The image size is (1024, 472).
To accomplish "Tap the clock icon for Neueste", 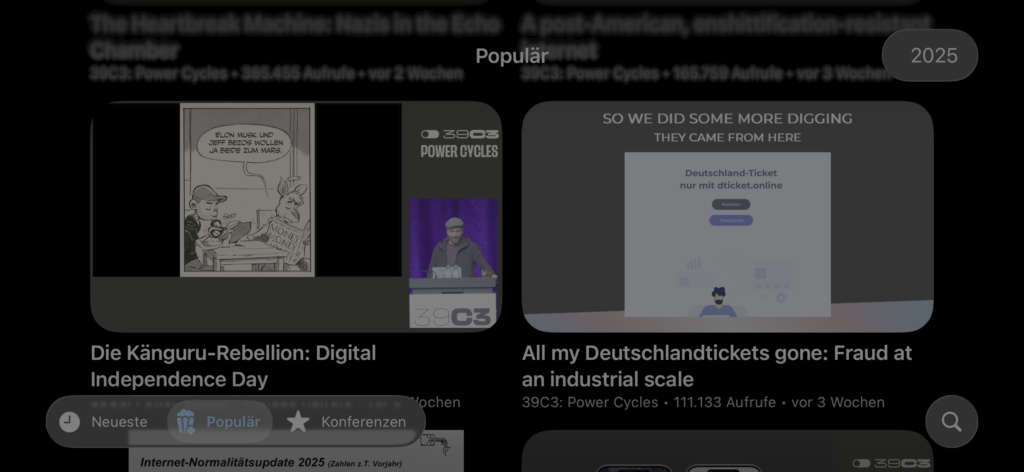I will point(69,422).
